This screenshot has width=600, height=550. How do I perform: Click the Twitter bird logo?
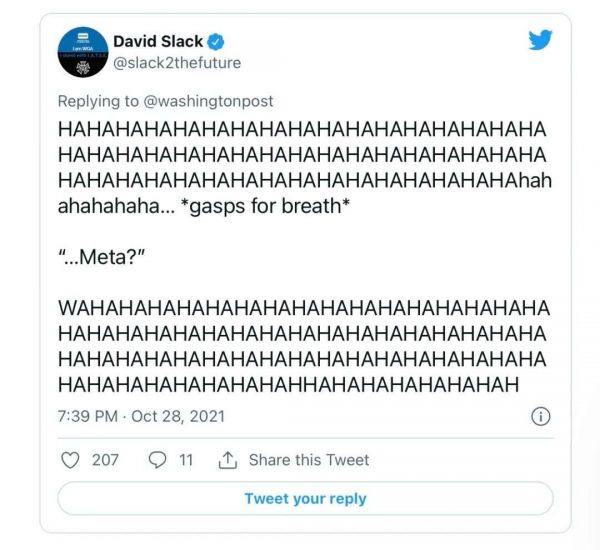pyautogui.click(x=540, y=39)
